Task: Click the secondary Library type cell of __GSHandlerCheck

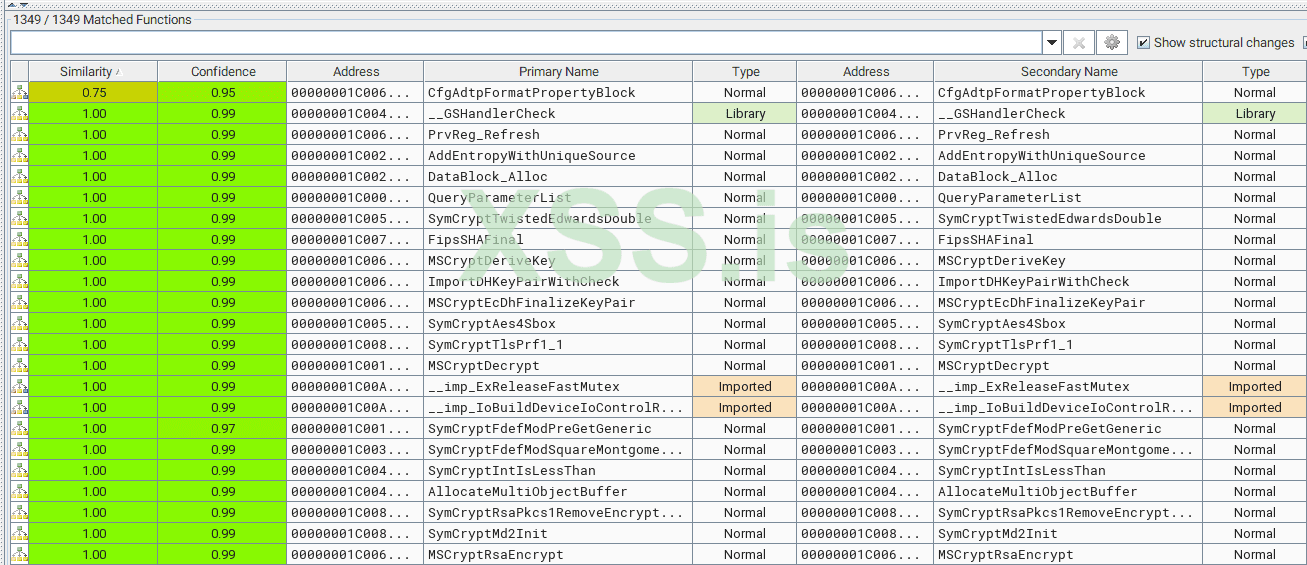Action: click(x=1254, y=114)
